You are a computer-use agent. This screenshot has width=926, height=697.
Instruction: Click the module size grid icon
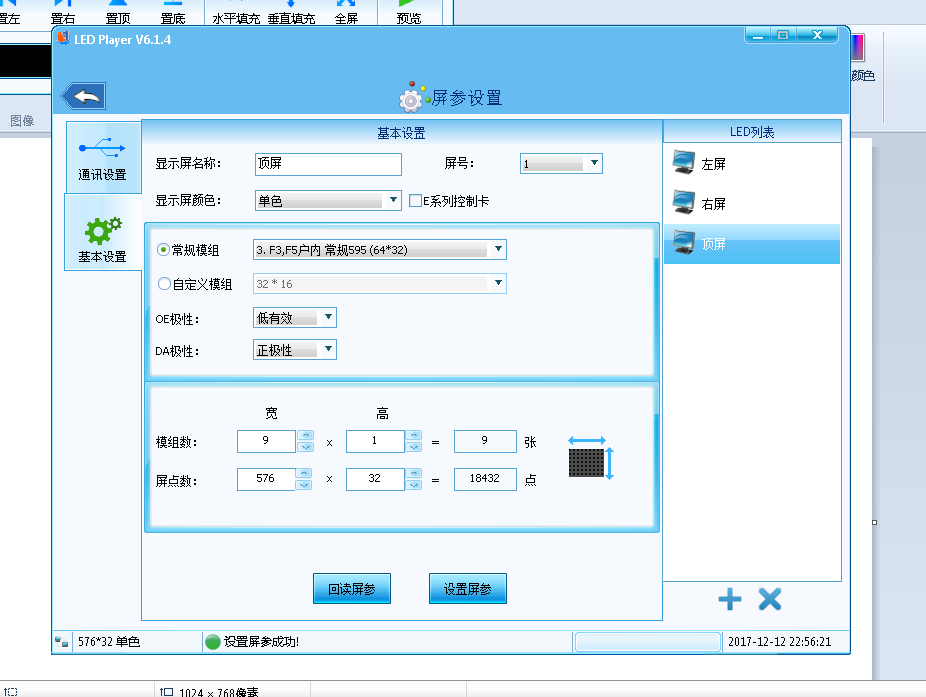point(589,462)
